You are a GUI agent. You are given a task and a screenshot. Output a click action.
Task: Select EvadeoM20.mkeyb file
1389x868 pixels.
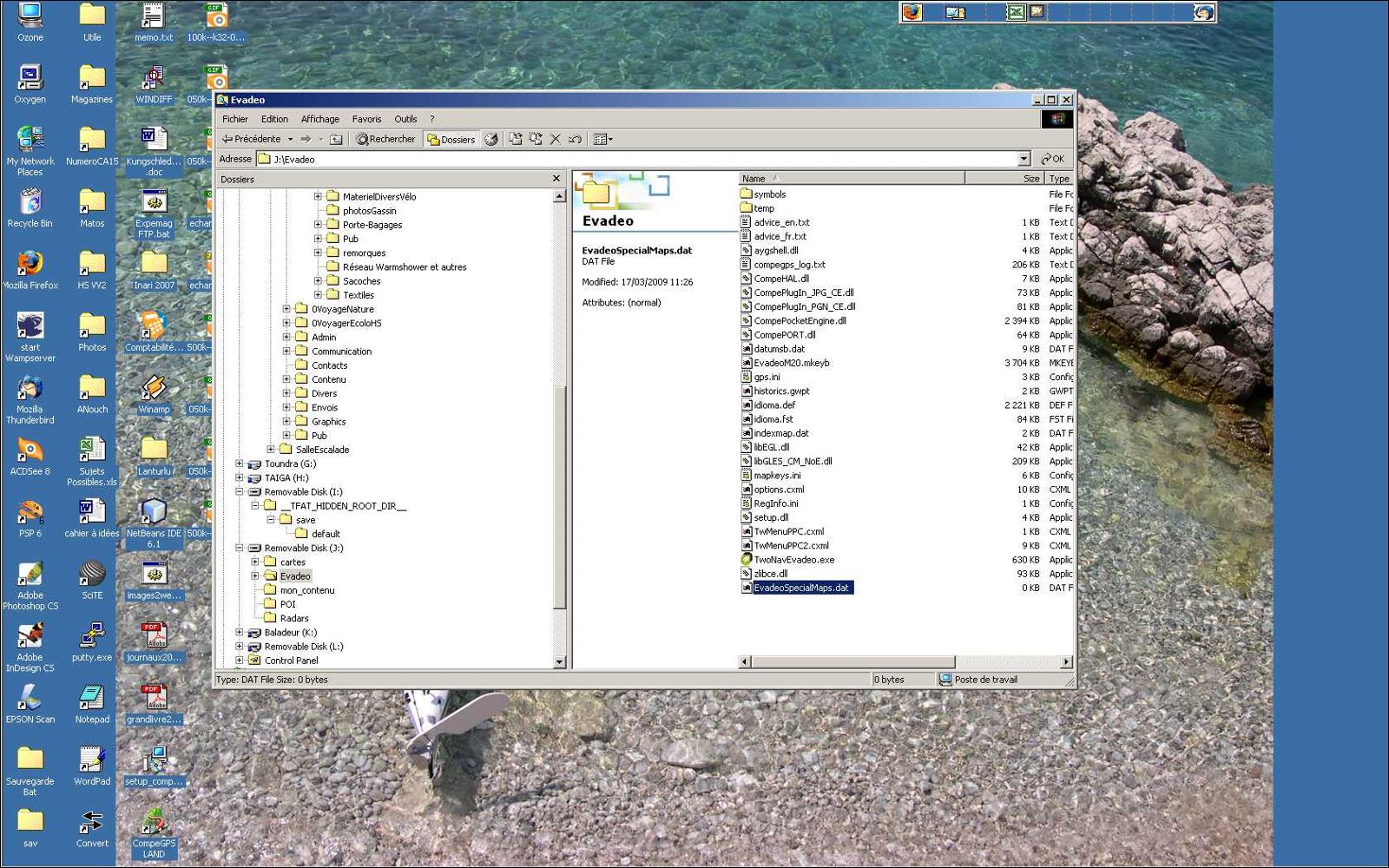click(x=792, y=363)
